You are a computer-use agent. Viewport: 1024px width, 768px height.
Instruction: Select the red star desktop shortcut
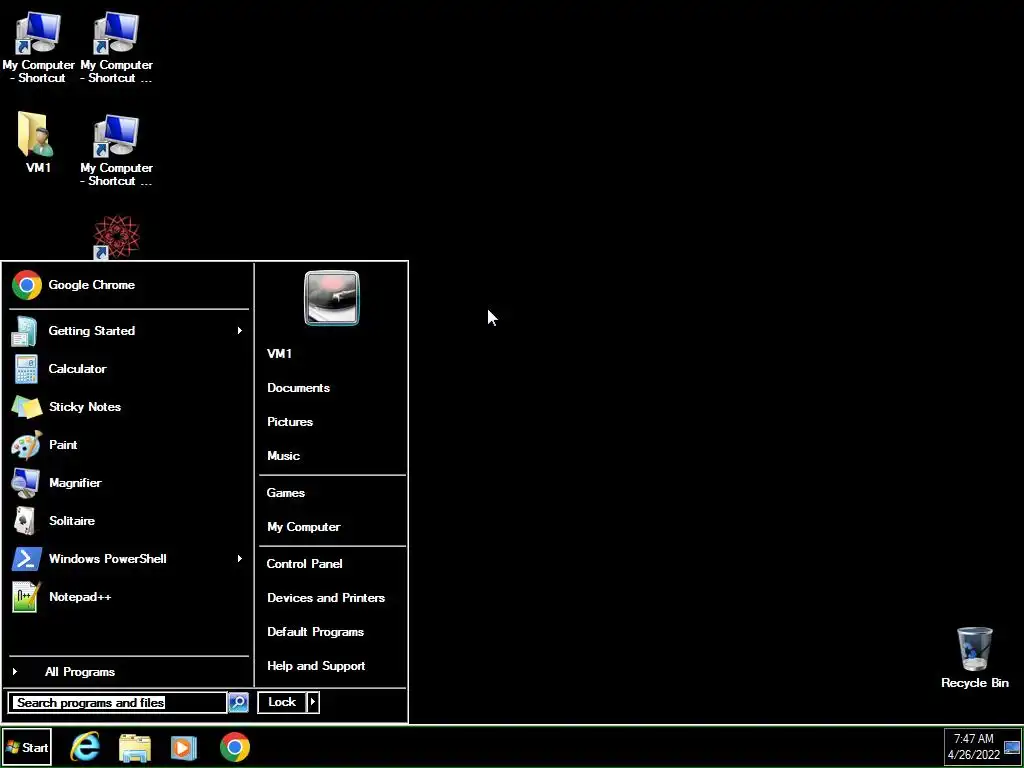[x=116, y=238]
